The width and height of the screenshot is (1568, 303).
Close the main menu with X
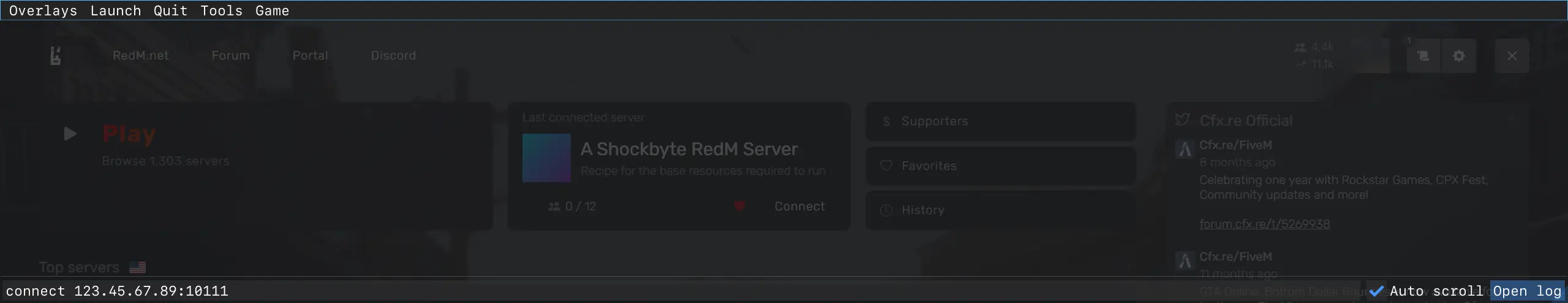(x=1512, y=56)
